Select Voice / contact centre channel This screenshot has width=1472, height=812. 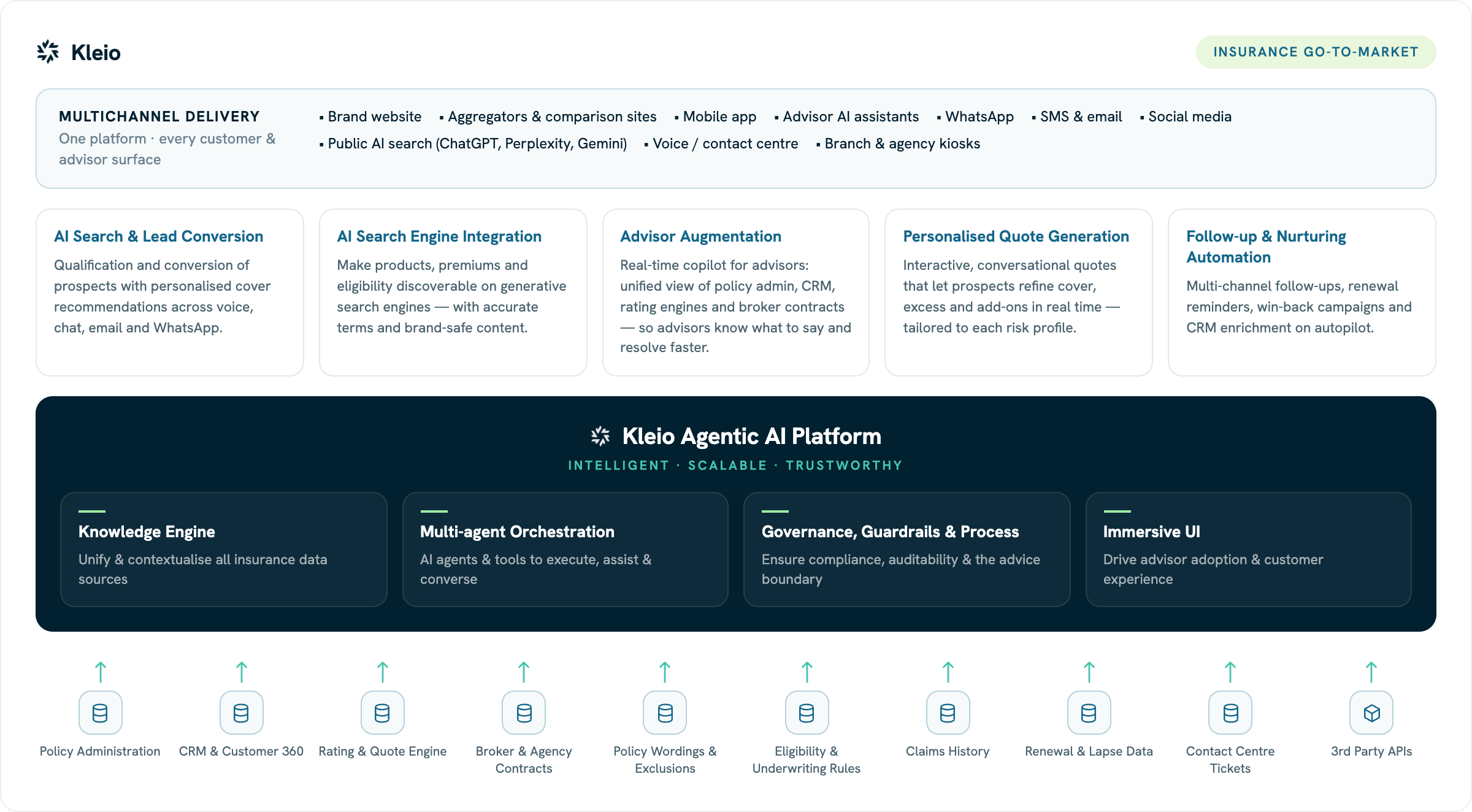721,144
